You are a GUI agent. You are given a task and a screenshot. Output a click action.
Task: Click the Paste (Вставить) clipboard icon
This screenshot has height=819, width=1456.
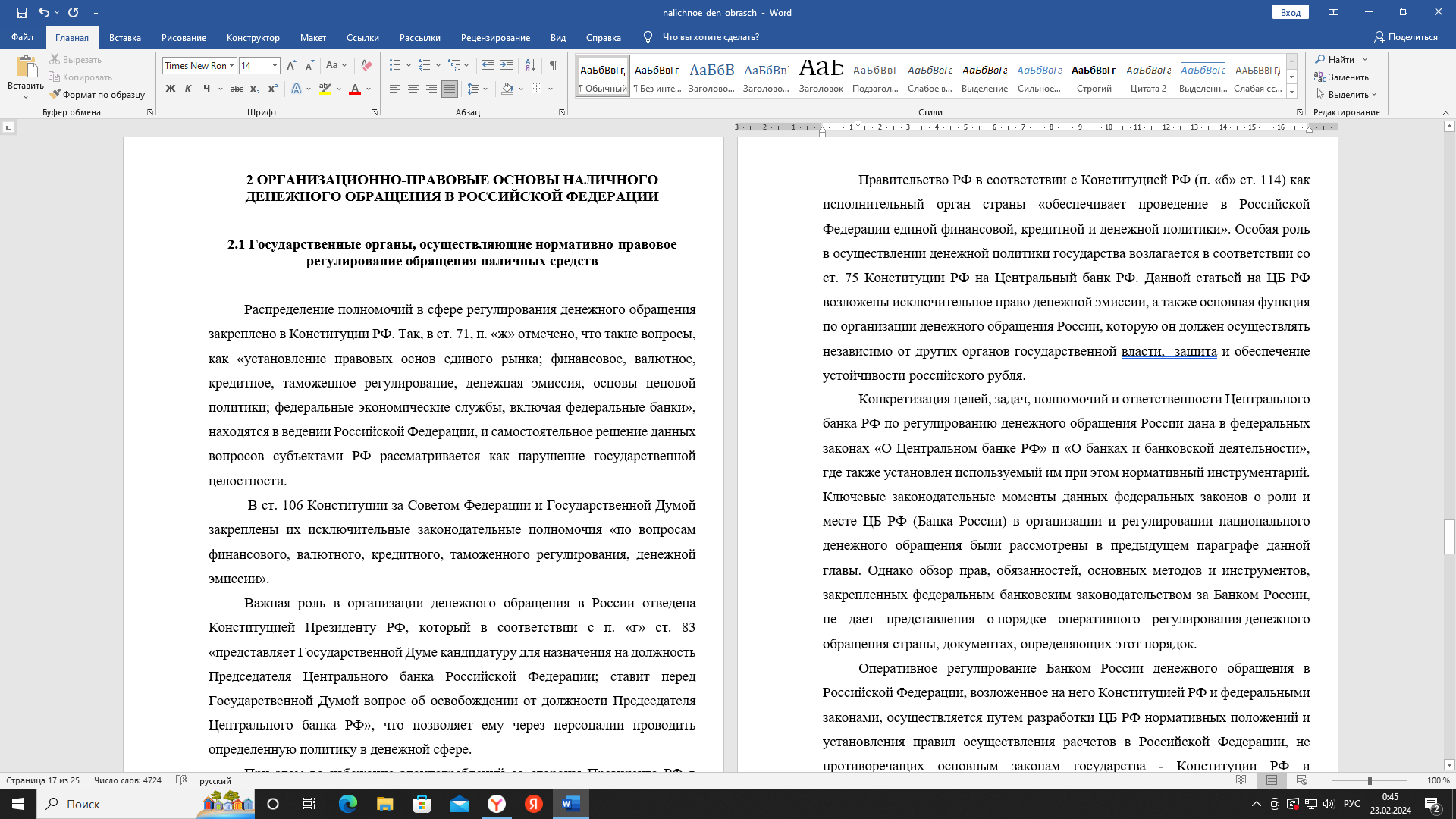tap(26, 67)
